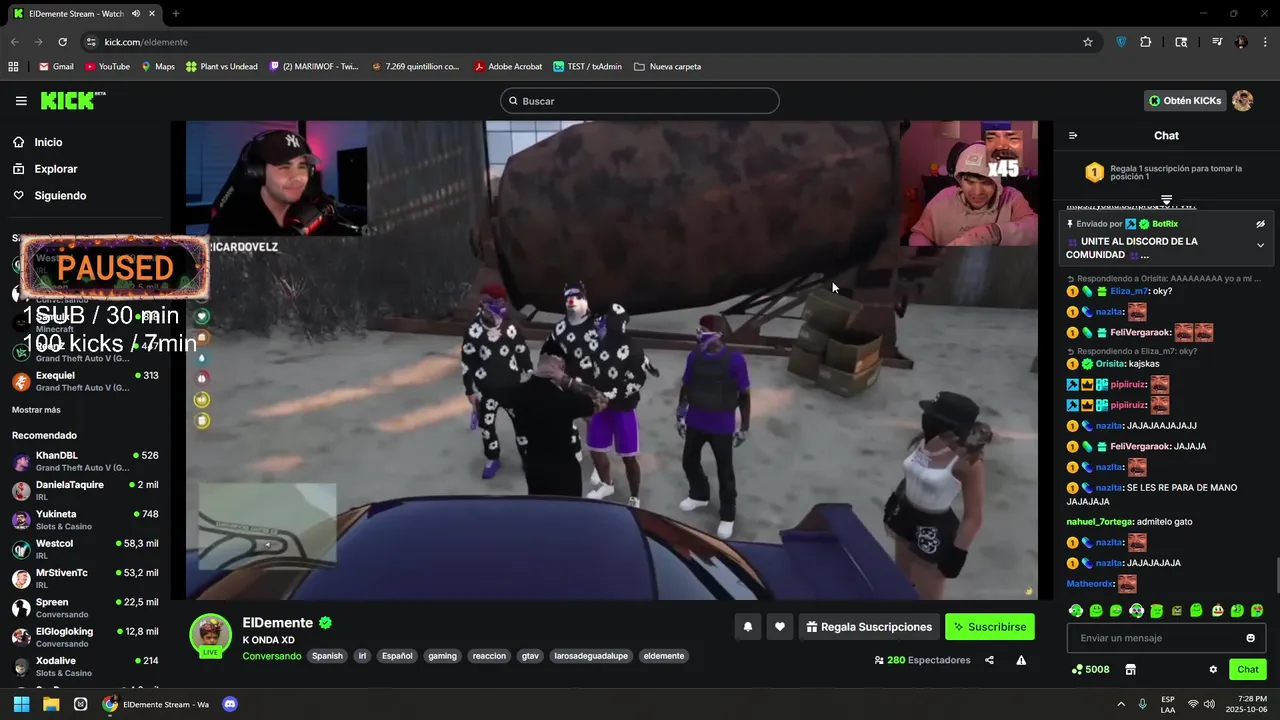Share the stream via share icon
This screenshot has width=1280, height=720.
point(989,660)
